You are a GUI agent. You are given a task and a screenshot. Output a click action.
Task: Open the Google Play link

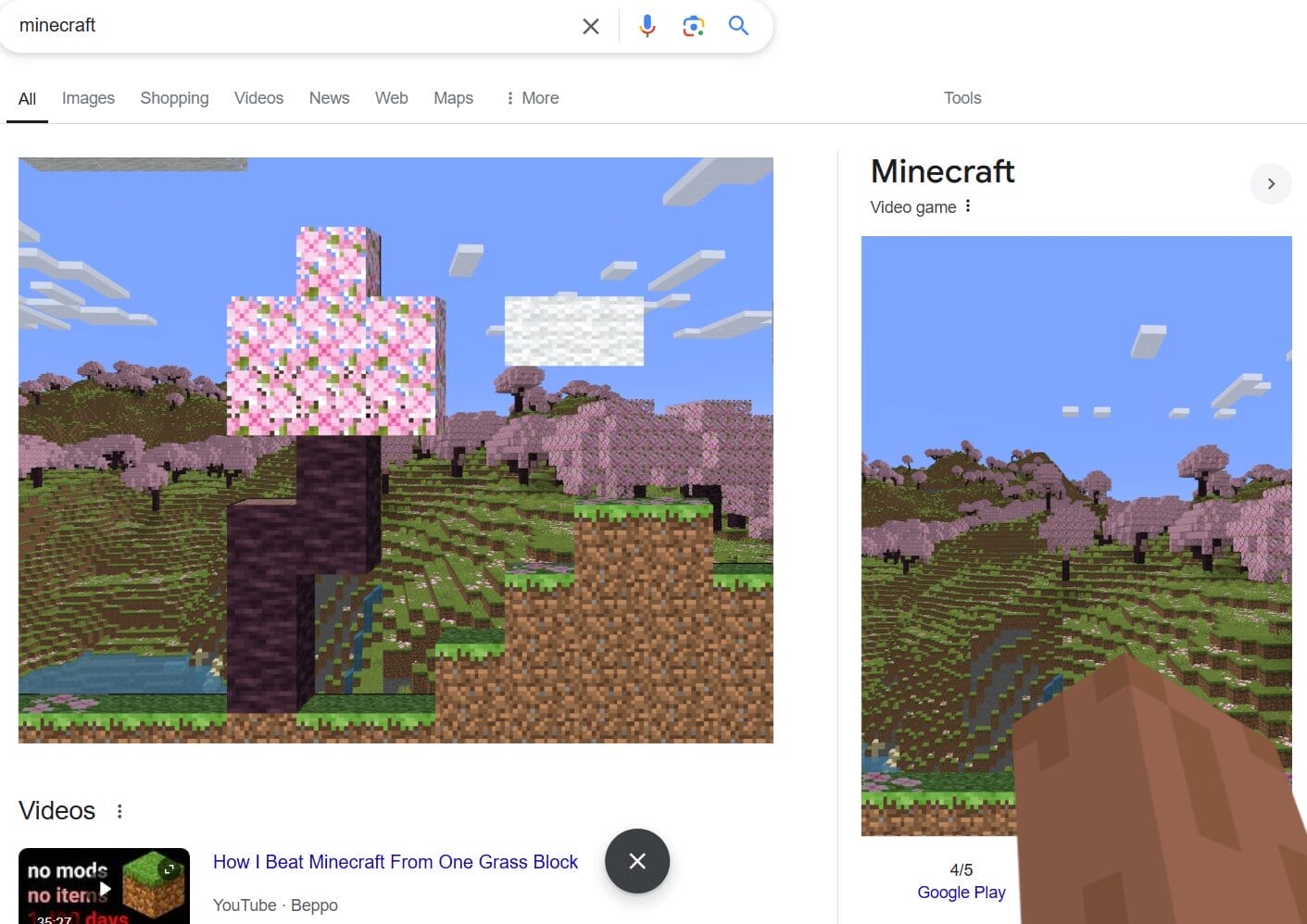click(x=961, y=892)
